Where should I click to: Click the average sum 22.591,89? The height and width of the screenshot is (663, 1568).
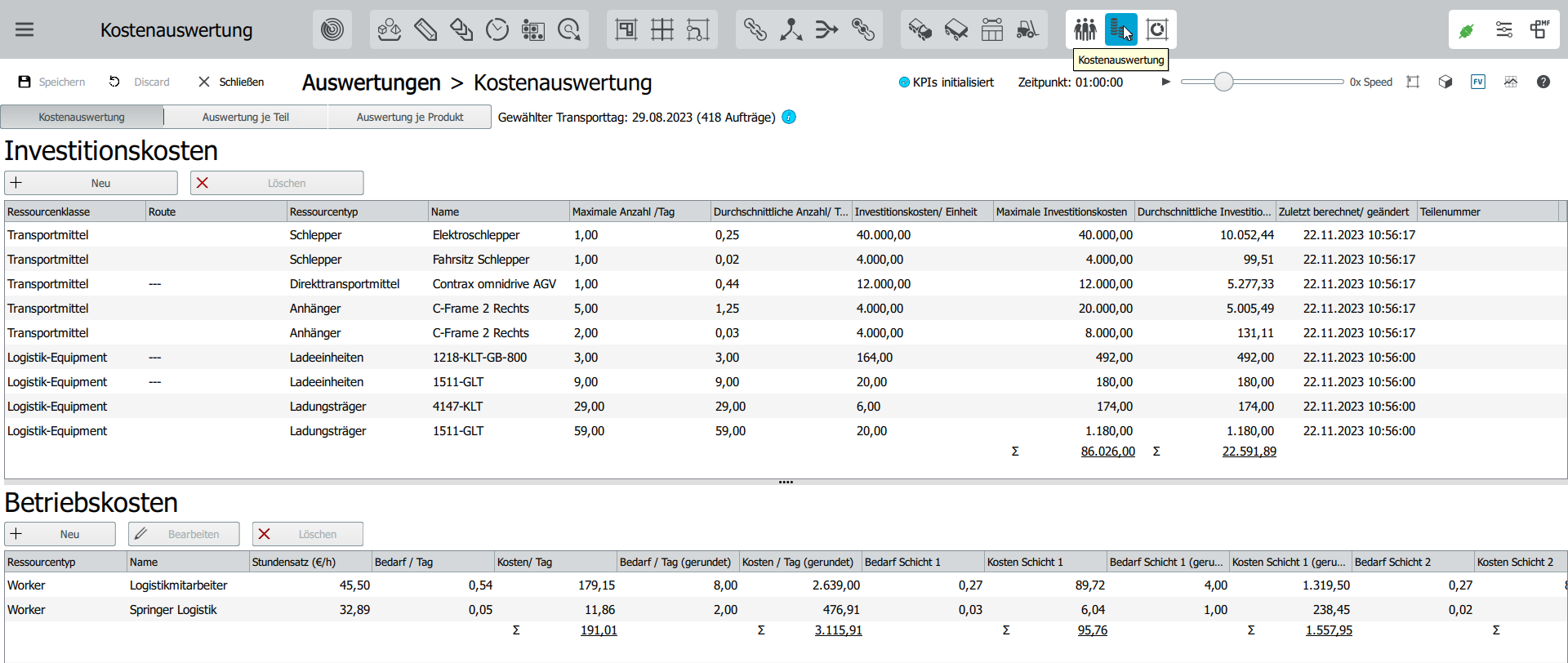(1249, 451)
